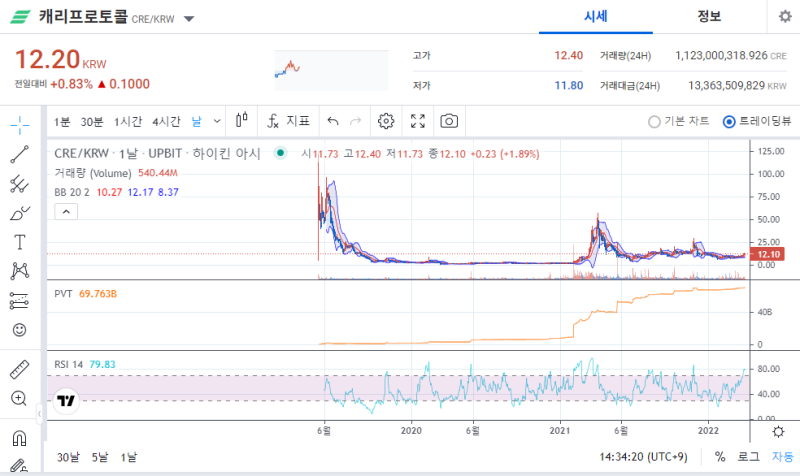Image resolution: width=800 pixels, height=476 pixels.
Task: Expand the interval dropdown chevron next to 날
Action: (217, 121)
